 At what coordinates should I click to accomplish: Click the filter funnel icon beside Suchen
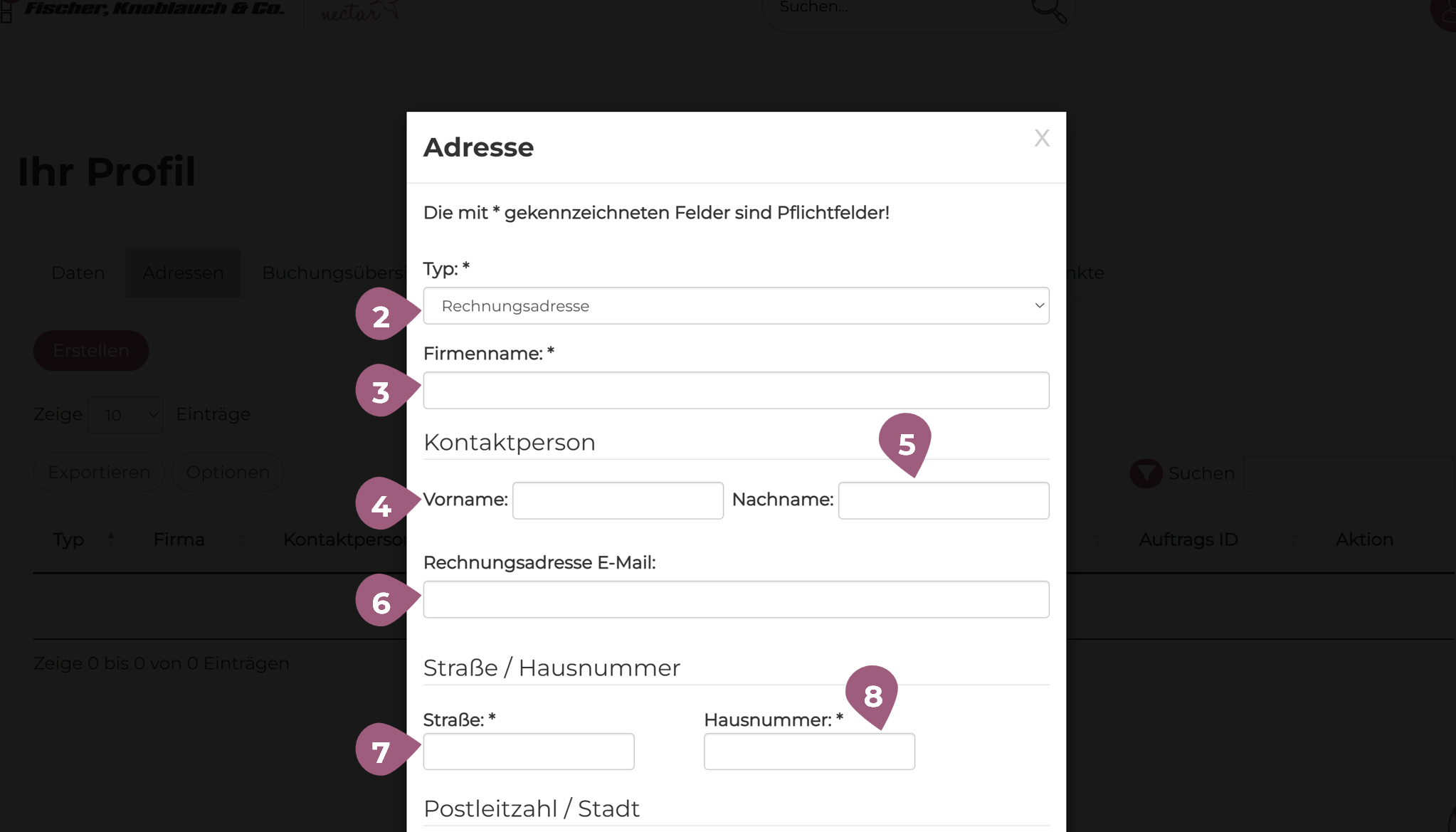[x=1146, y=473]
